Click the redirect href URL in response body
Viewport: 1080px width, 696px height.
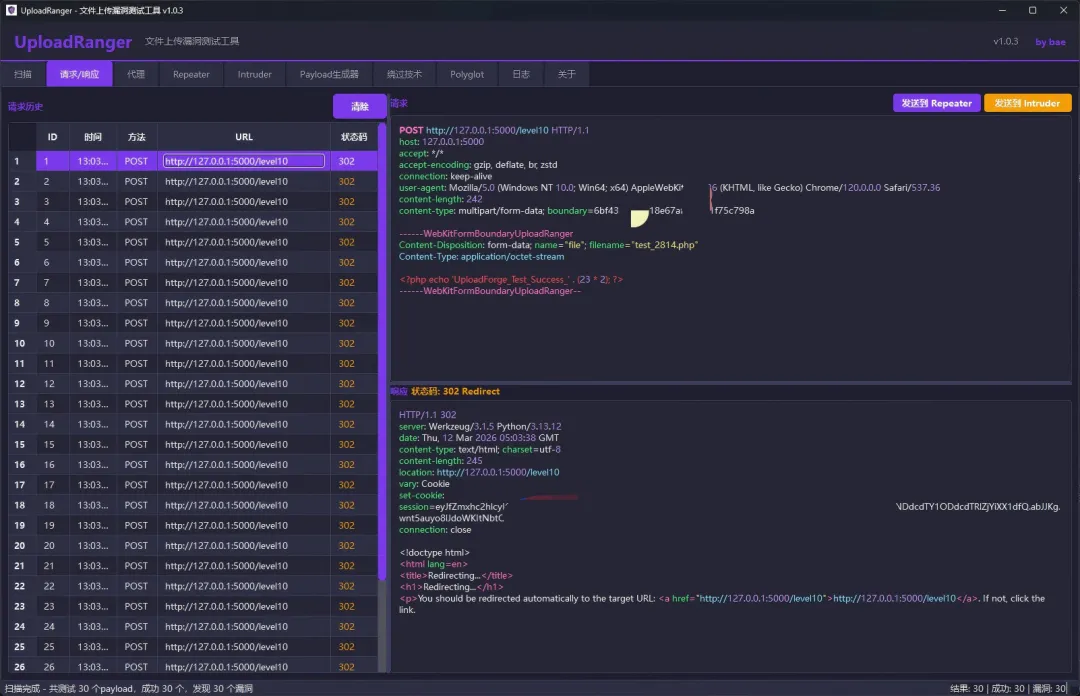[762, 599]
